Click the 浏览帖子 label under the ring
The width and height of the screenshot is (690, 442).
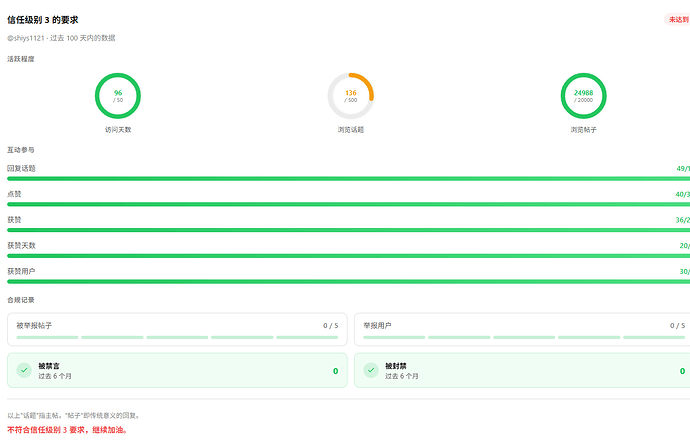tap(584, 129)
